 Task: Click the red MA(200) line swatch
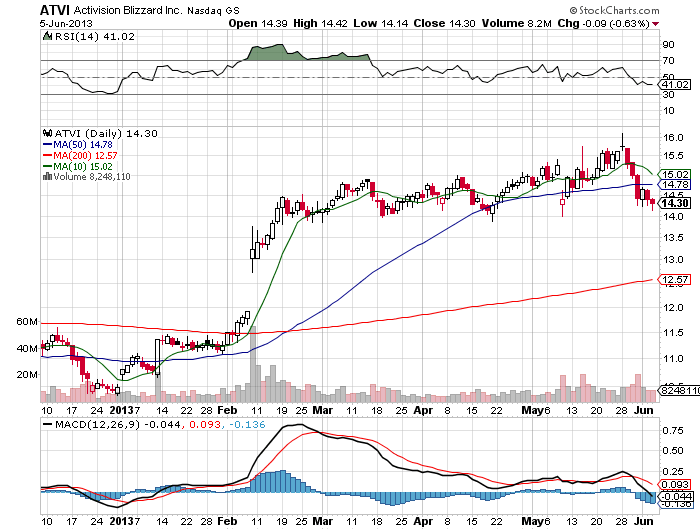[47, 155]
